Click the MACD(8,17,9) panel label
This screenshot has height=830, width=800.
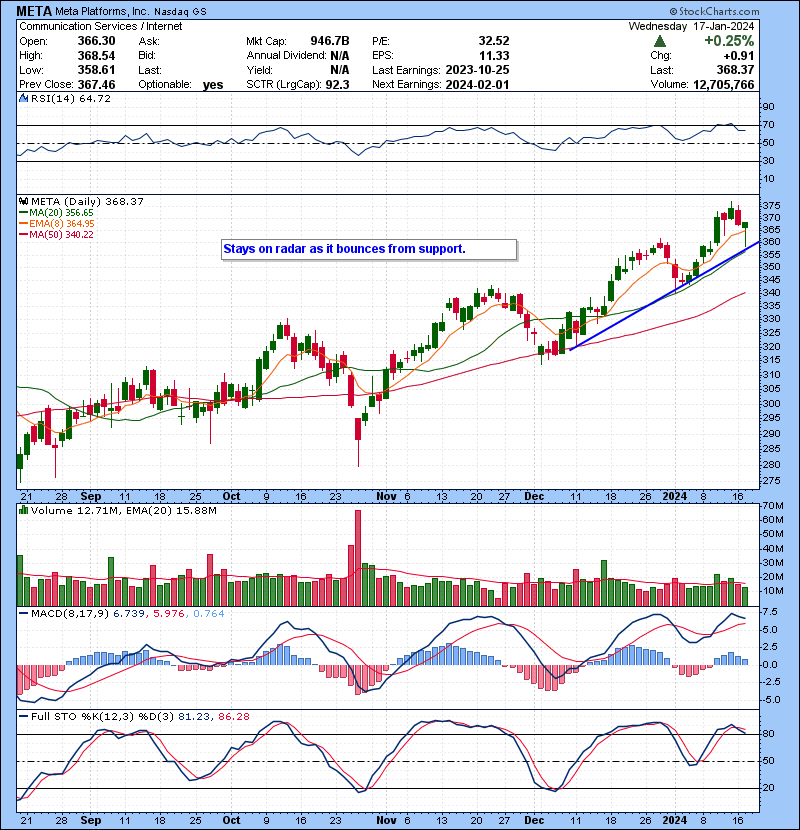click(70, 614)
